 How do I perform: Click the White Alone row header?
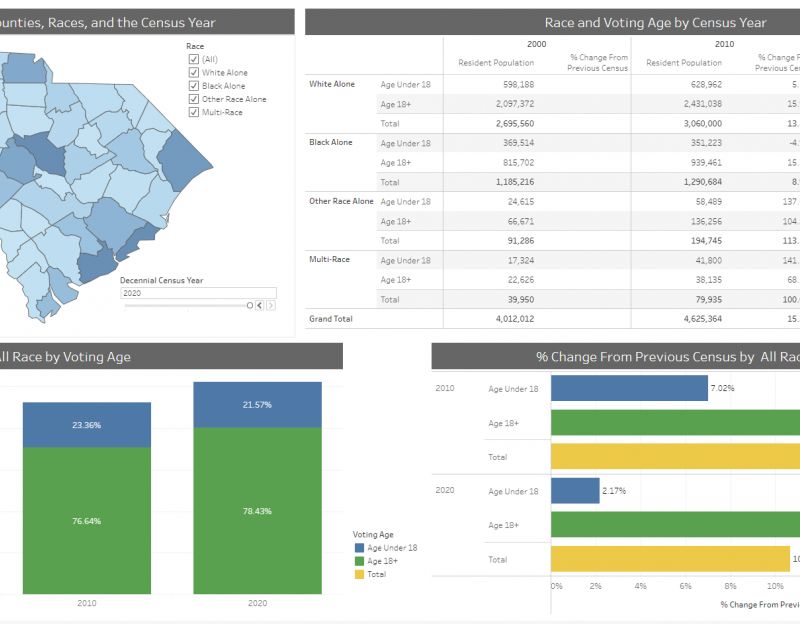point(332,84)
